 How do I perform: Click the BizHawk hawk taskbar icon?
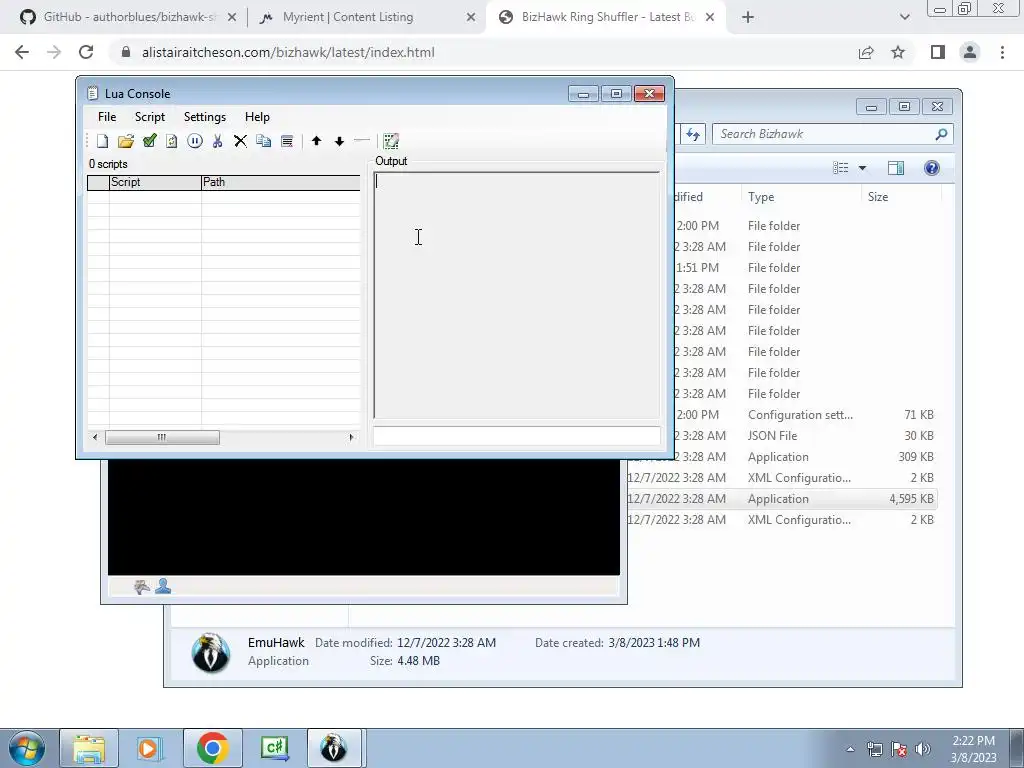click(334, 748)
